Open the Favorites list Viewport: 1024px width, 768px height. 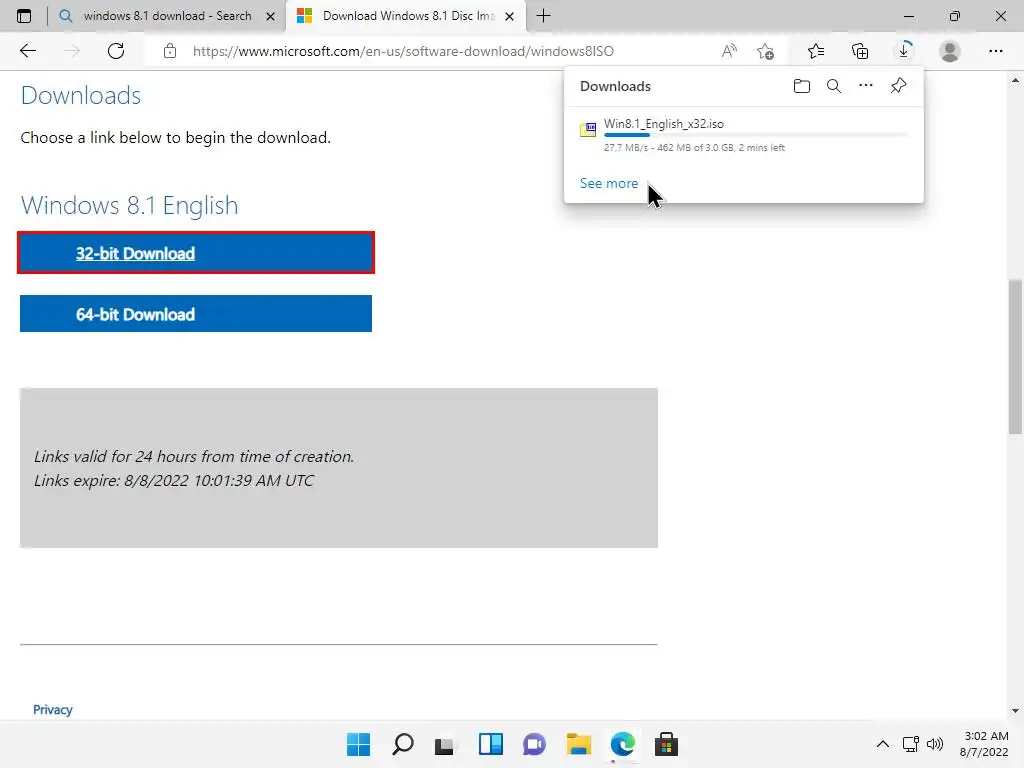point(816,51)
